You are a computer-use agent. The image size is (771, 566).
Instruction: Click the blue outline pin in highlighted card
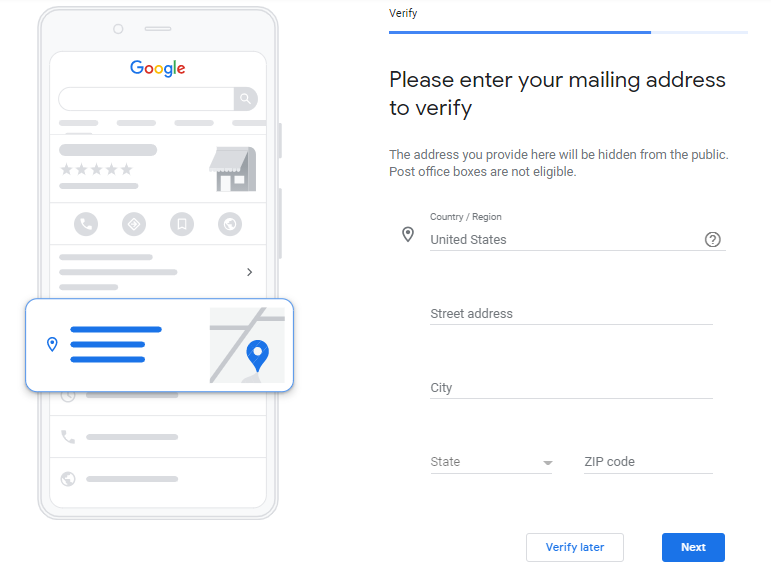click(x=52, y=344)
